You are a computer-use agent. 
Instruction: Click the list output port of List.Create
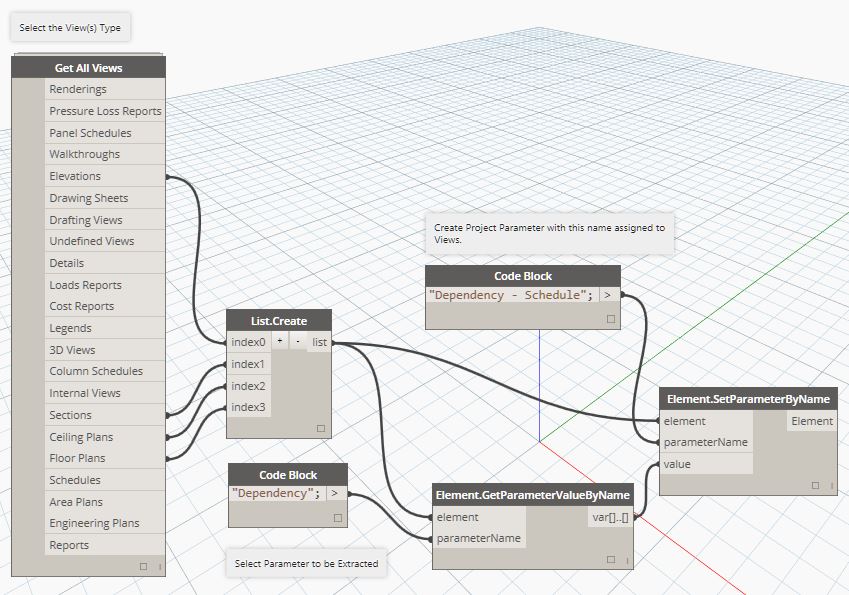point(319,342)
